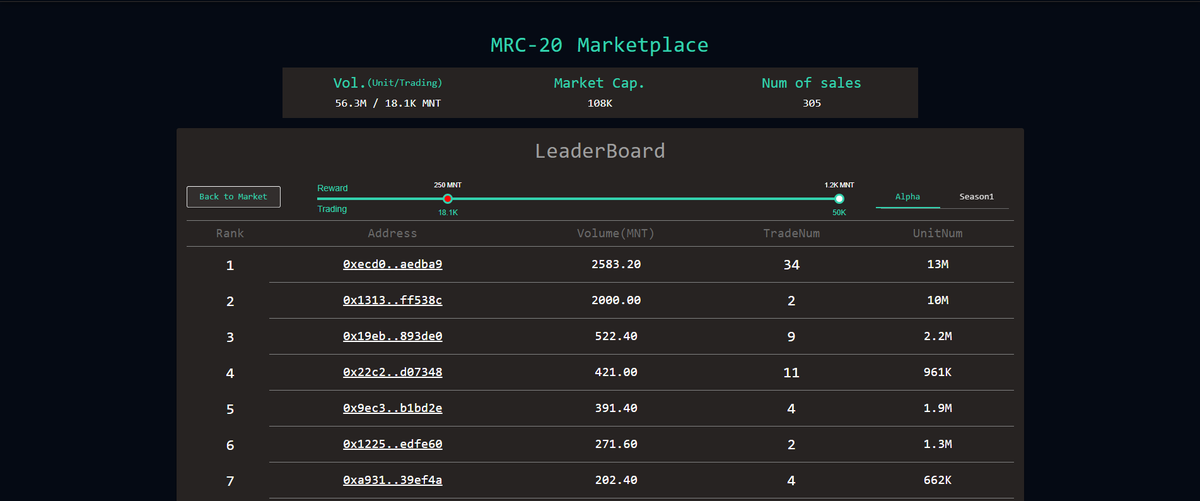1200x501 pixels.
Task: Click the MRC-20 Marketplace title
Action: point(599,45)
